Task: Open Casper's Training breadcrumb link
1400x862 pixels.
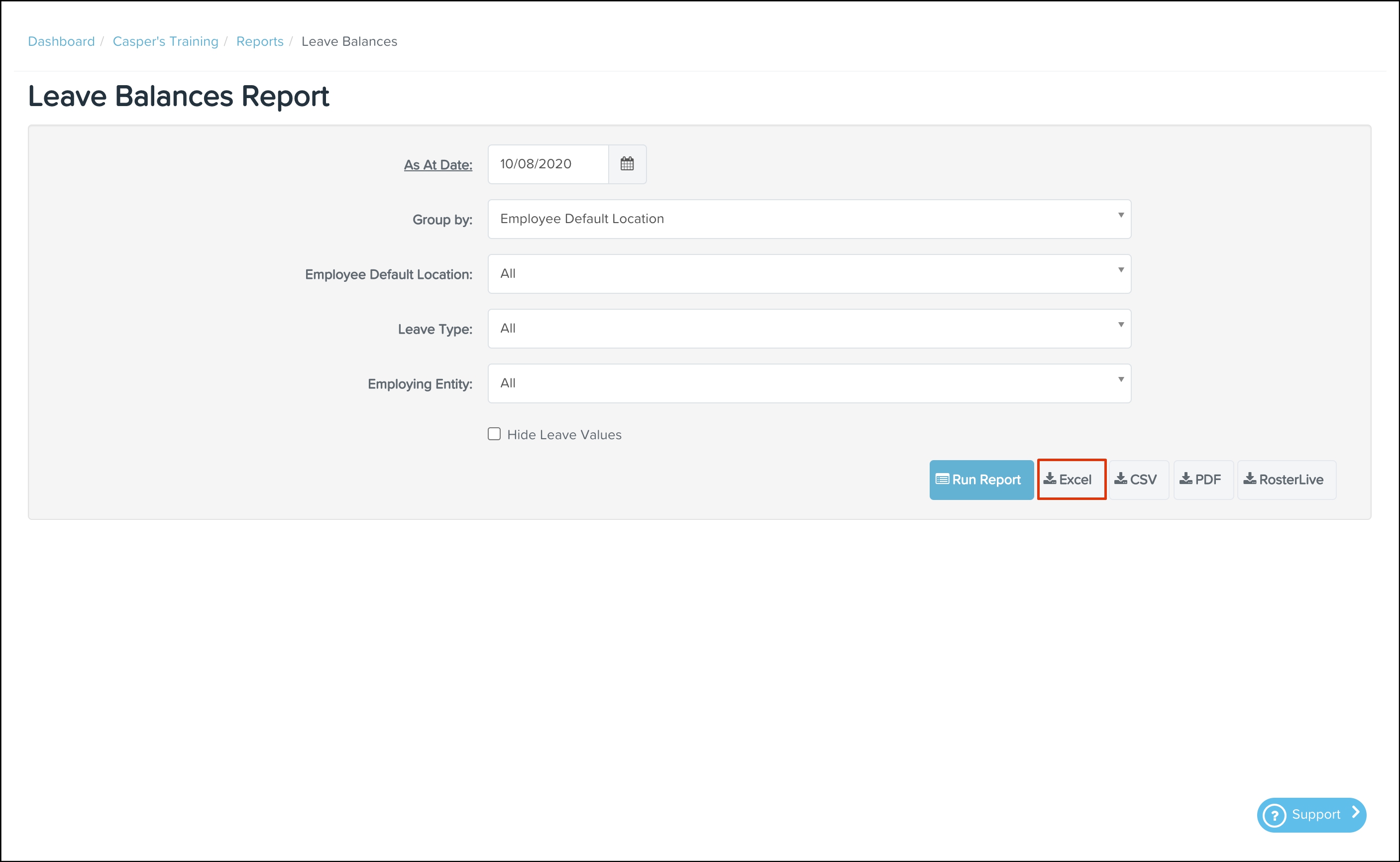Action: pyautogui.click(x=165, y=42)
